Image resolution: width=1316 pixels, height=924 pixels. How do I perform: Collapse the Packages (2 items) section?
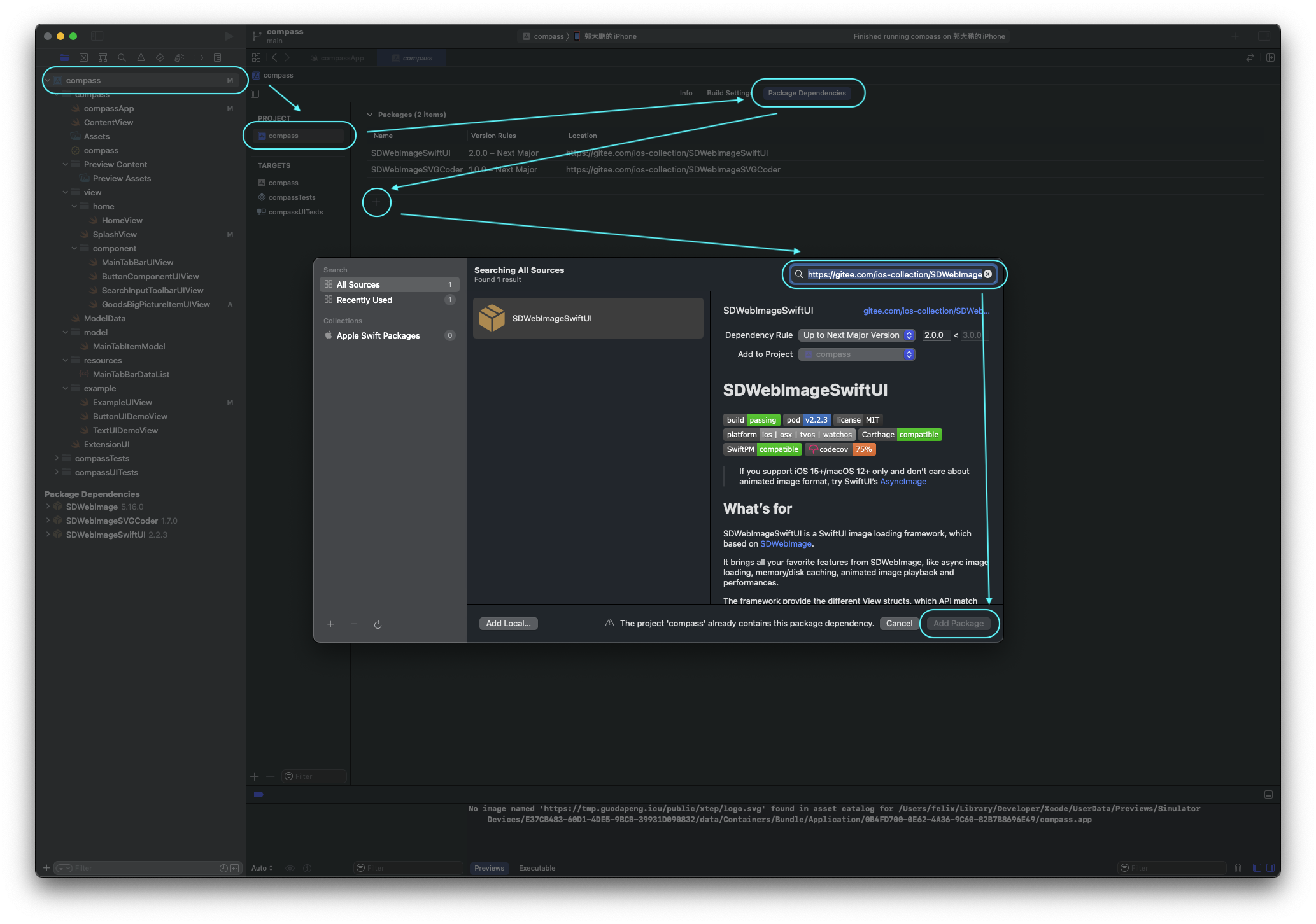369,115
